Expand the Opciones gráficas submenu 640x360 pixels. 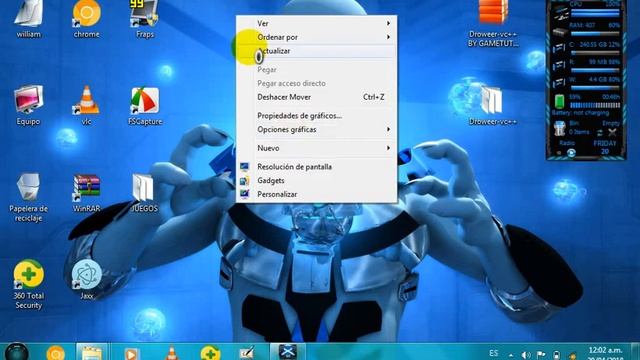point(316,129)
